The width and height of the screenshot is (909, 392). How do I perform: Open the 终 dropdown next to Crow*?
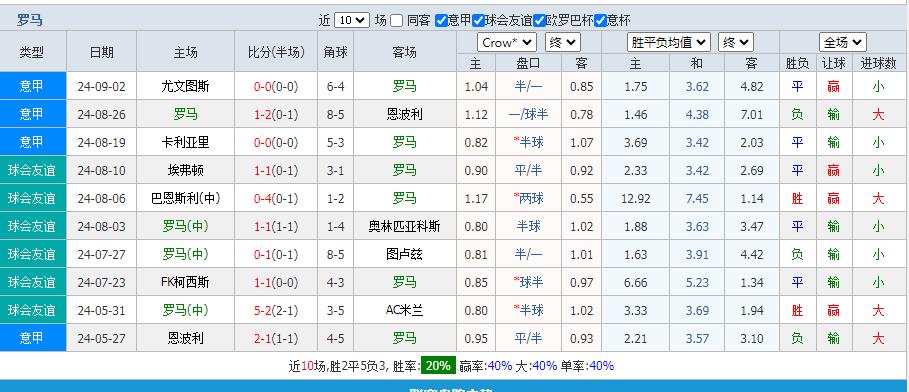562,42
